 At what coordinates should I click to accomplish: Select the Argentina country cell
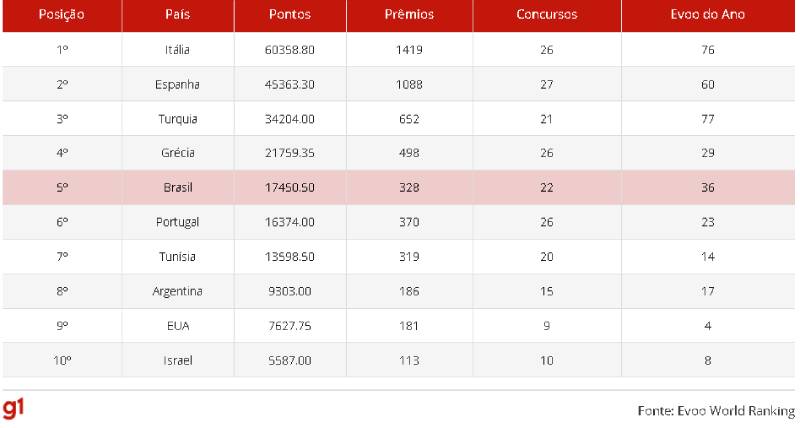(x=178, y=291)
